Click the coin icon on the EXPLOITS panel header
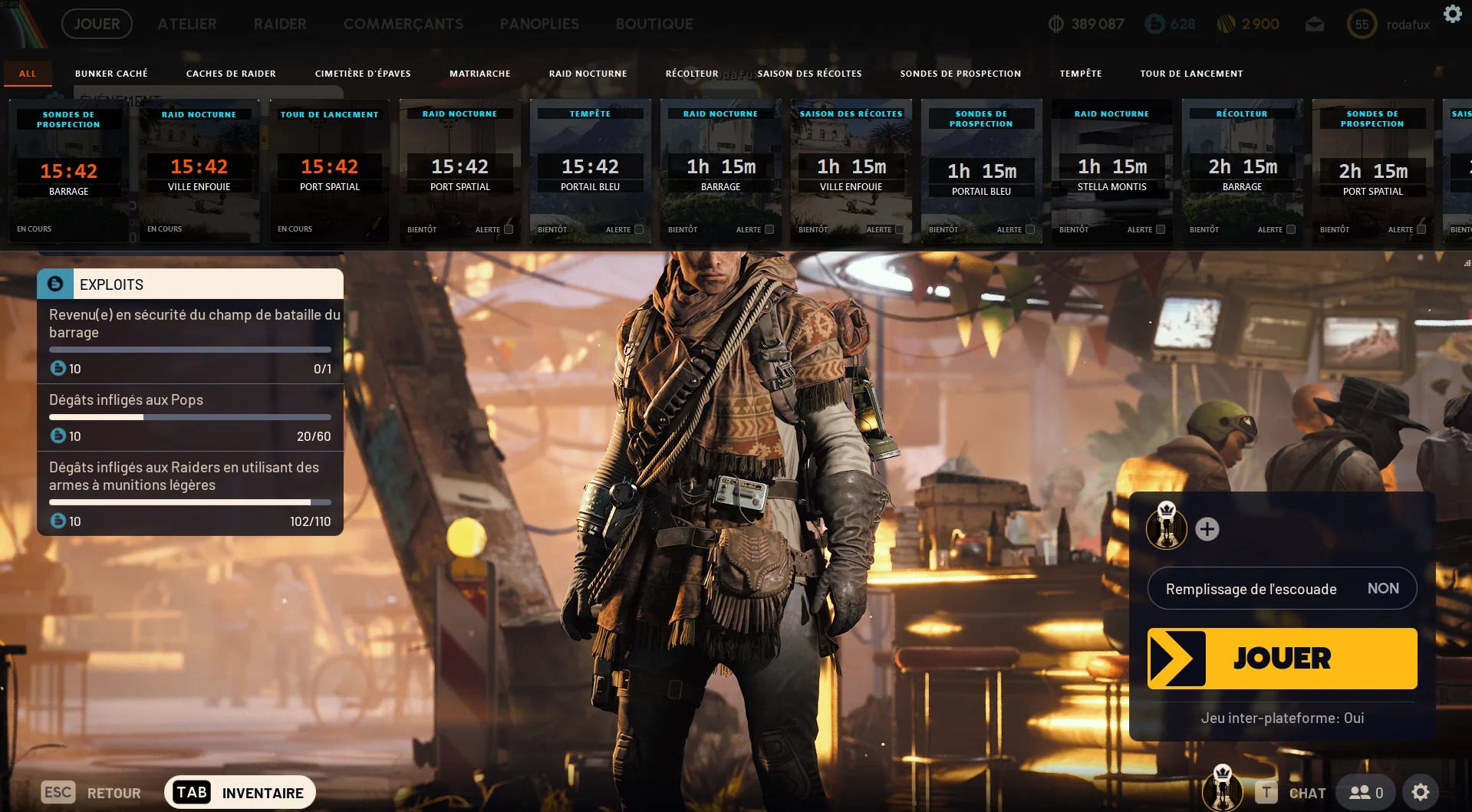This screenshot has width=1472, height=812. coord(54,284)
